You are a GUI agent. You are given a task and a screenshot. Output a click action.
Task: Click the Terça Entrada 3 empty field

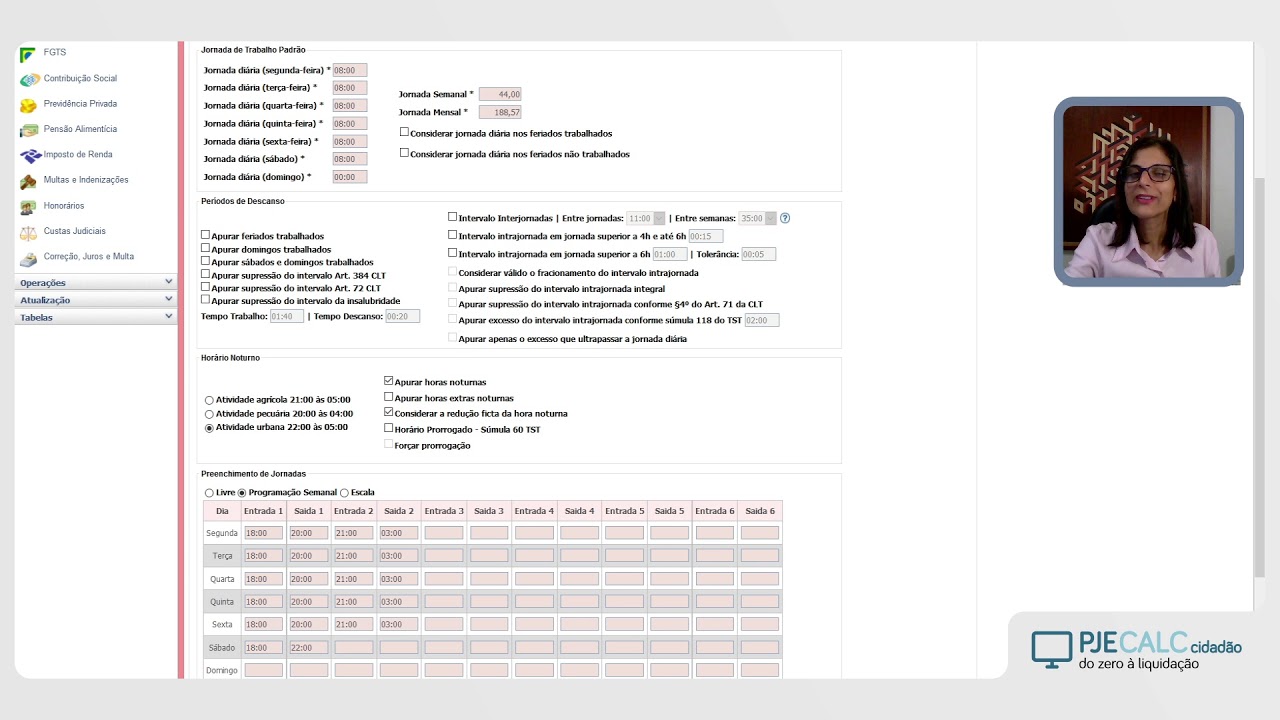click(x=444, y=555)
